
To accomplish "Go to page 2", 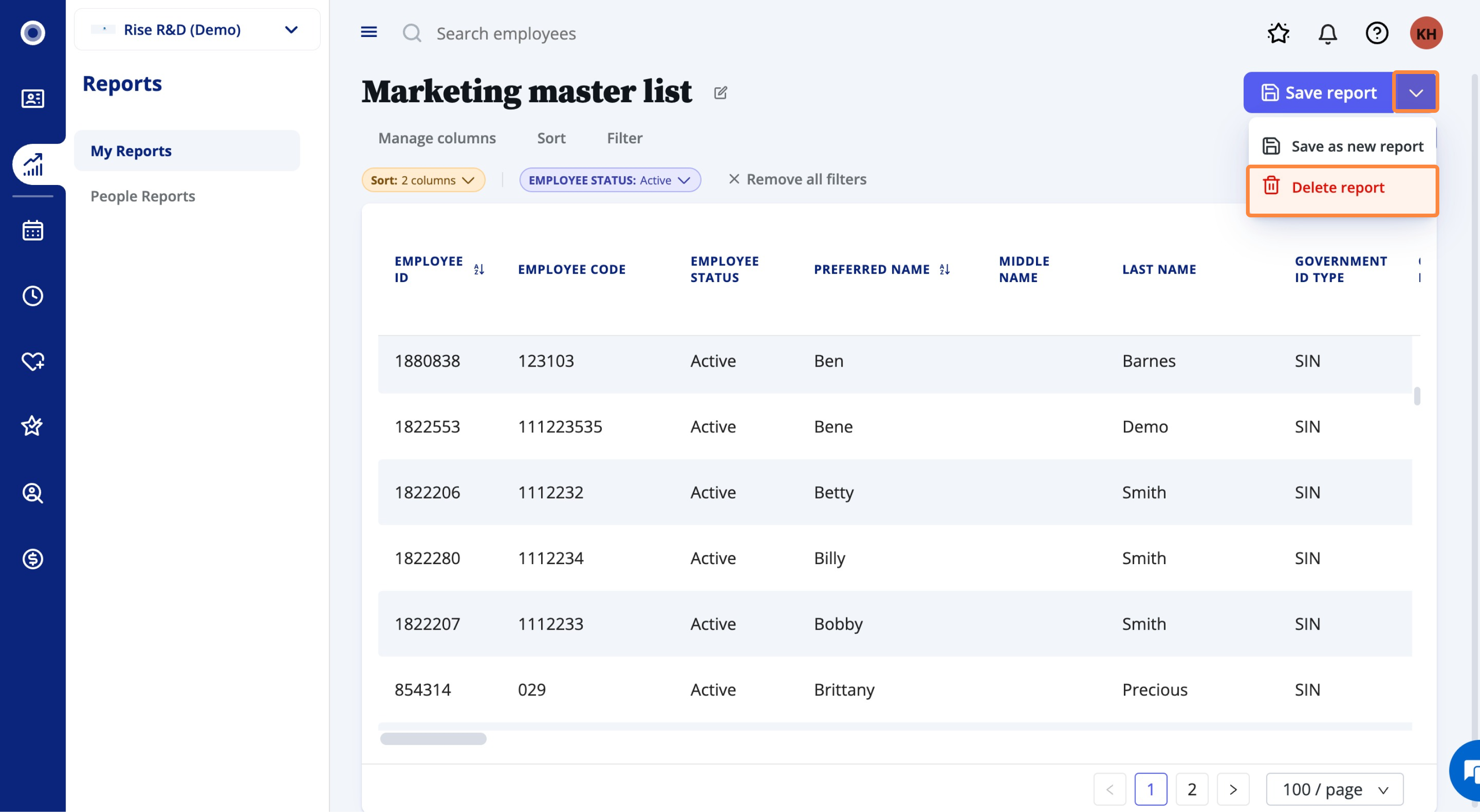I will (1191, 789).
